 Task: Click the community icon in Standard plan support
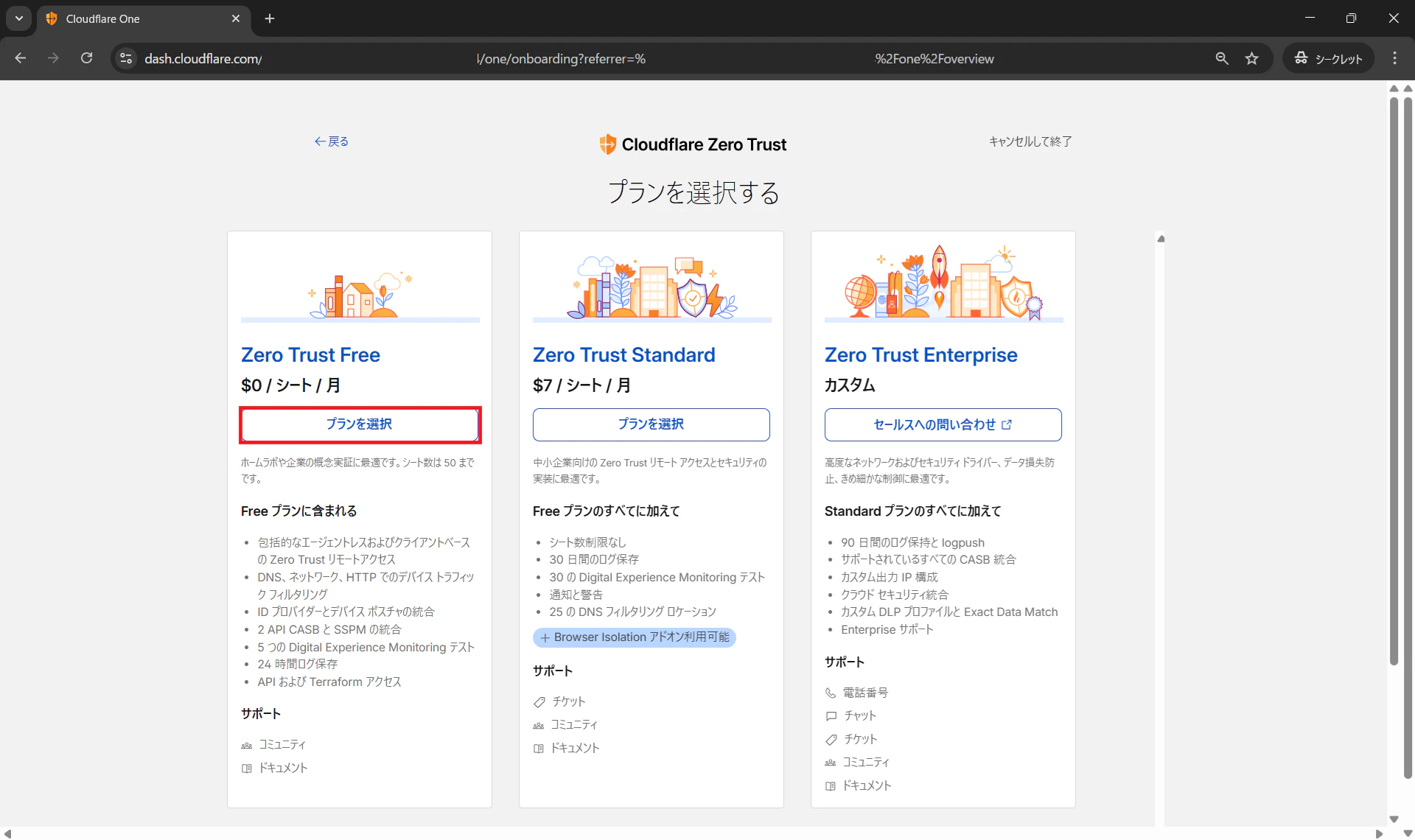coord(539,726)
